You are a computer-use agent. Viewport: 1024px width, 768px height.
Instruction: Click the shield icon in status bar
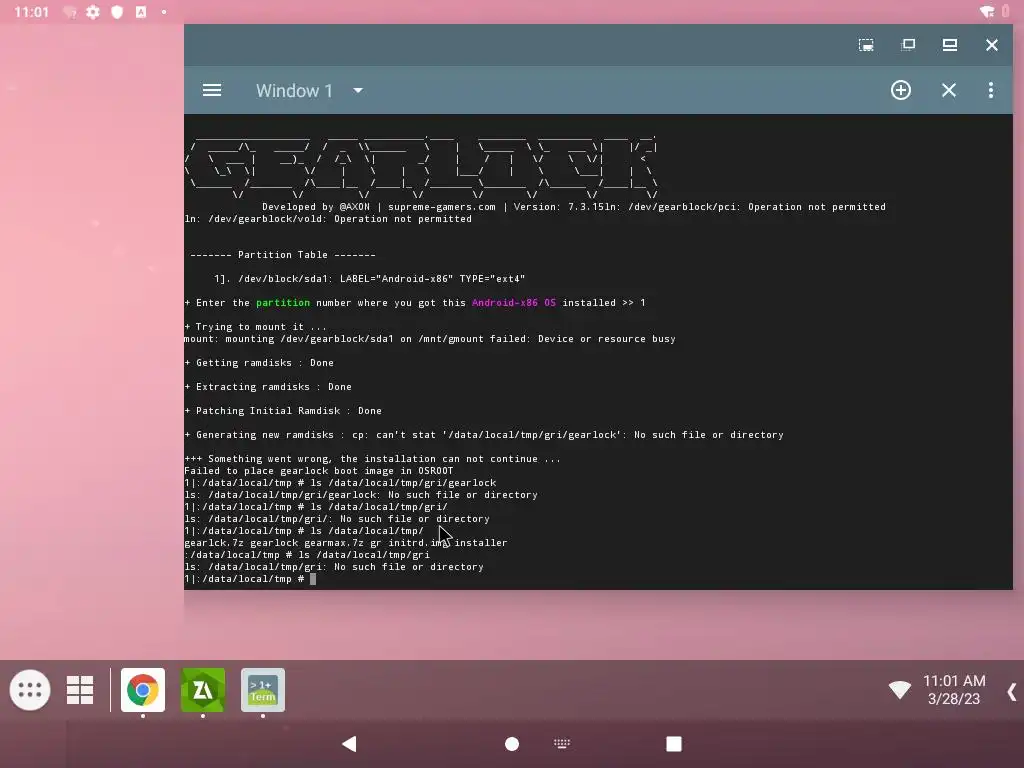[117, 12]
